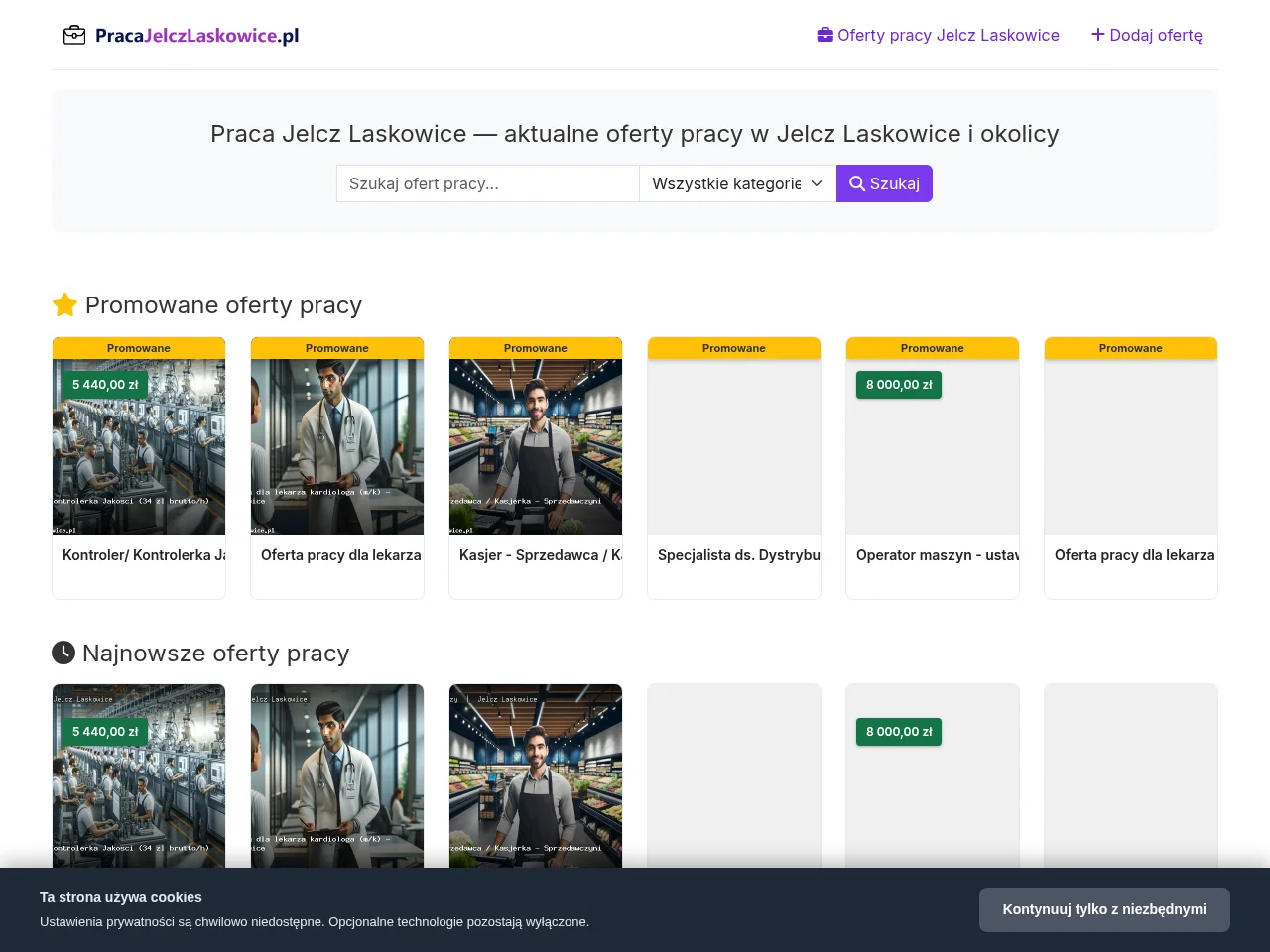Open newest factory quality-control thumbnail

click(139, 775)
